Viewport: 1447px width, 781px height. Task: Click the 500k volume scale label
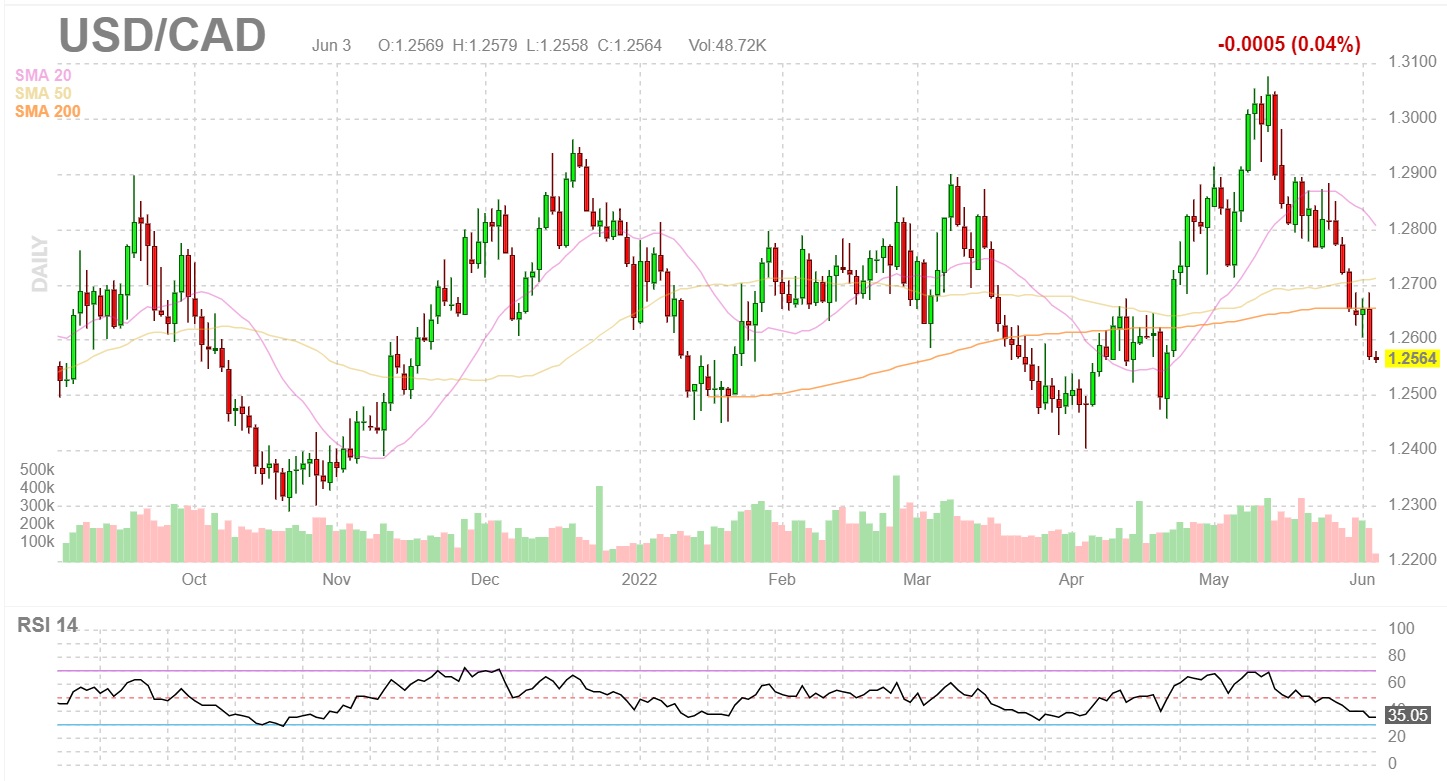tap(36, 469)
